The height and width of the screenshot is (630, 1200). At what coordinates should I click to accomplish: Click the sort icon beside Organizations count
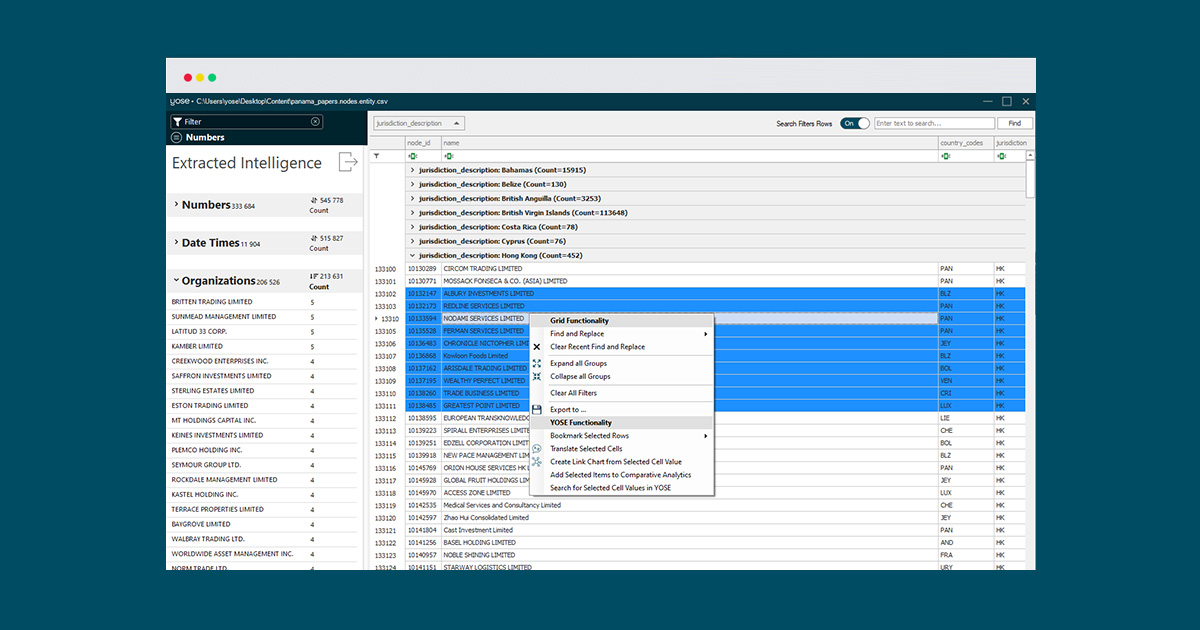[x=313, y=277]
